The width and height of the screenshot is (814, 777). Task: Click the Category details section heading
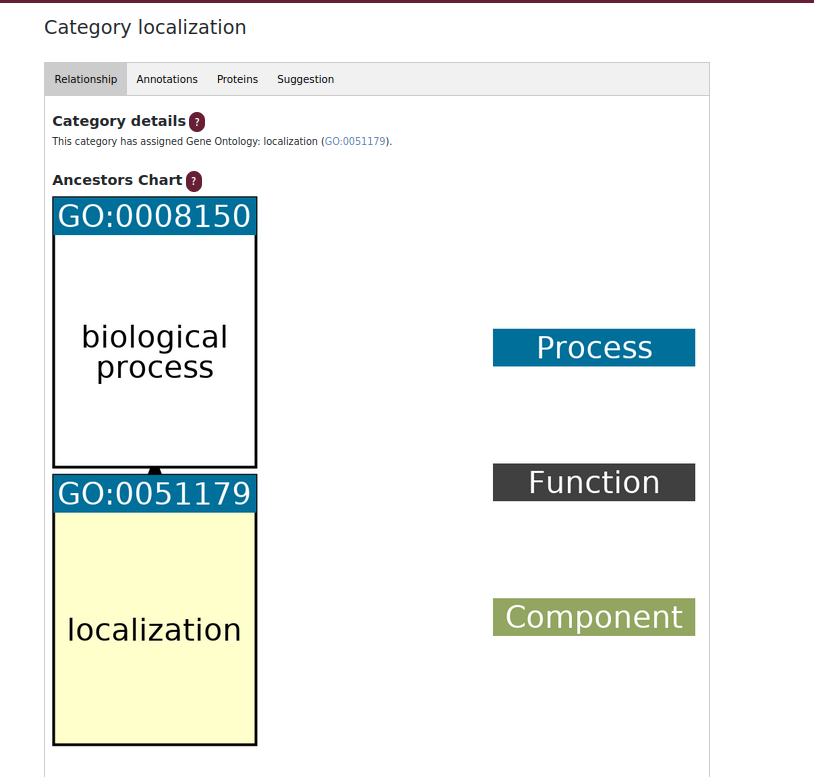(x=118, y=121)
